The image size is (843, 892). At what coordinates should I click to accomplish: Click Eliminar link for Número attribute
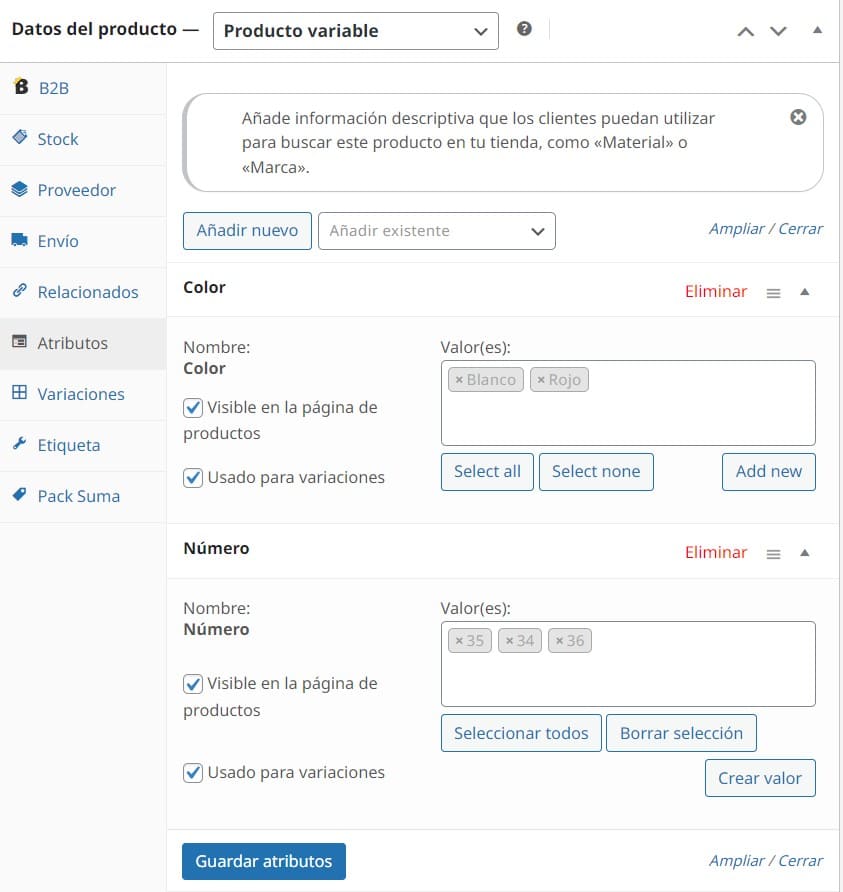coord(716,552)
